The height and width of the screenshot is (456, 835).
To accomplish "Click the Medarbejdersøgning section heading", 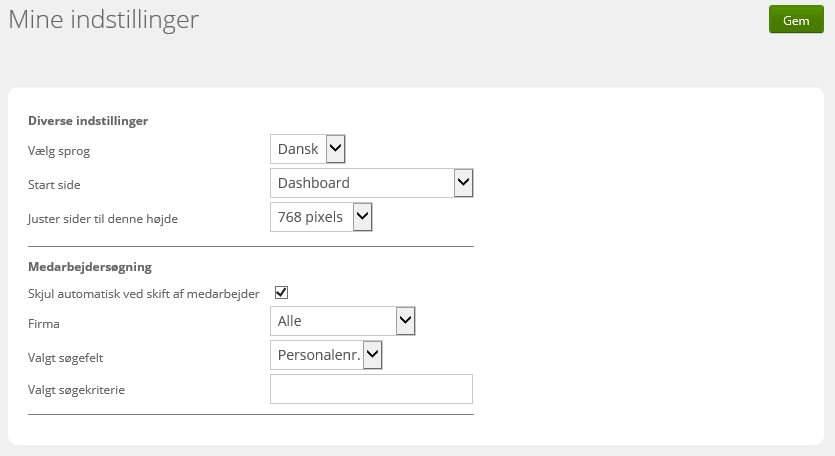I will 89,267.
